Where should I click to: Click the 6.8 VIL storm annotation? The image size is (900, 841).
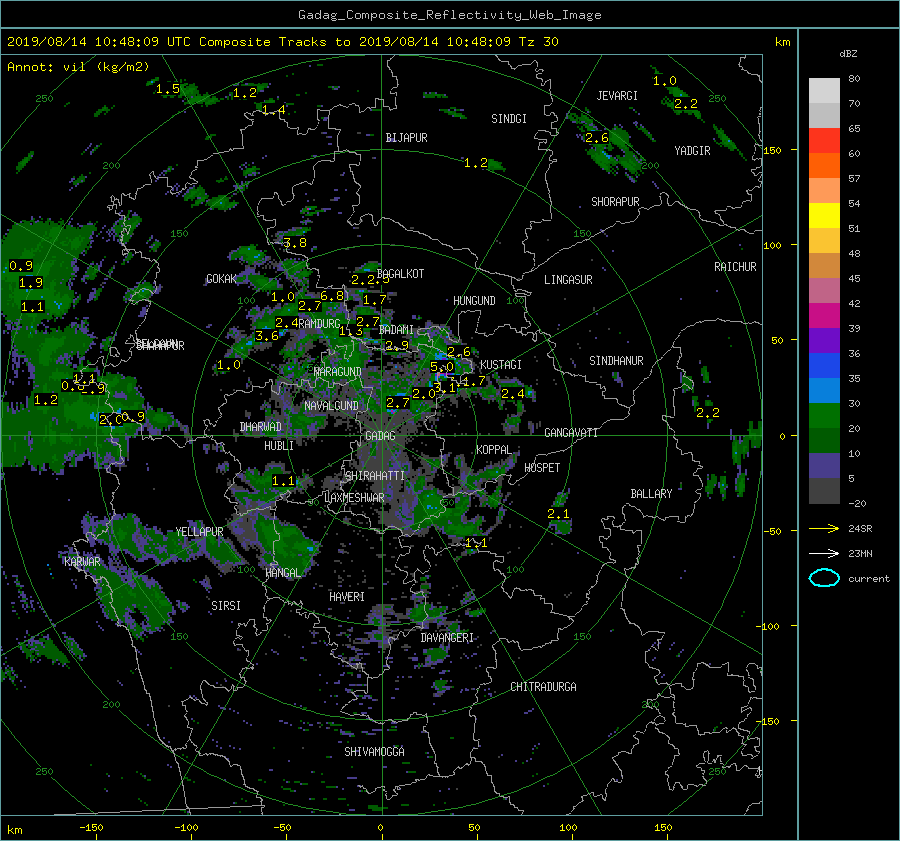332,296
